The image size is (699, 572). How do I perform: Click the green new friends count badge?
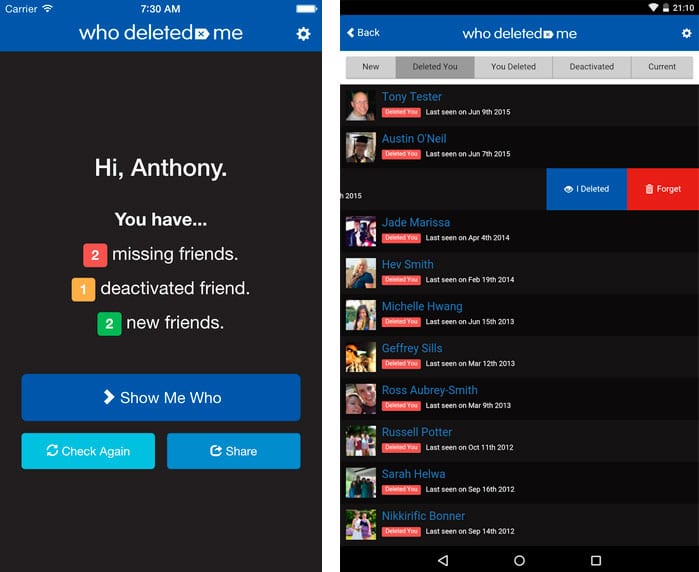109,323
